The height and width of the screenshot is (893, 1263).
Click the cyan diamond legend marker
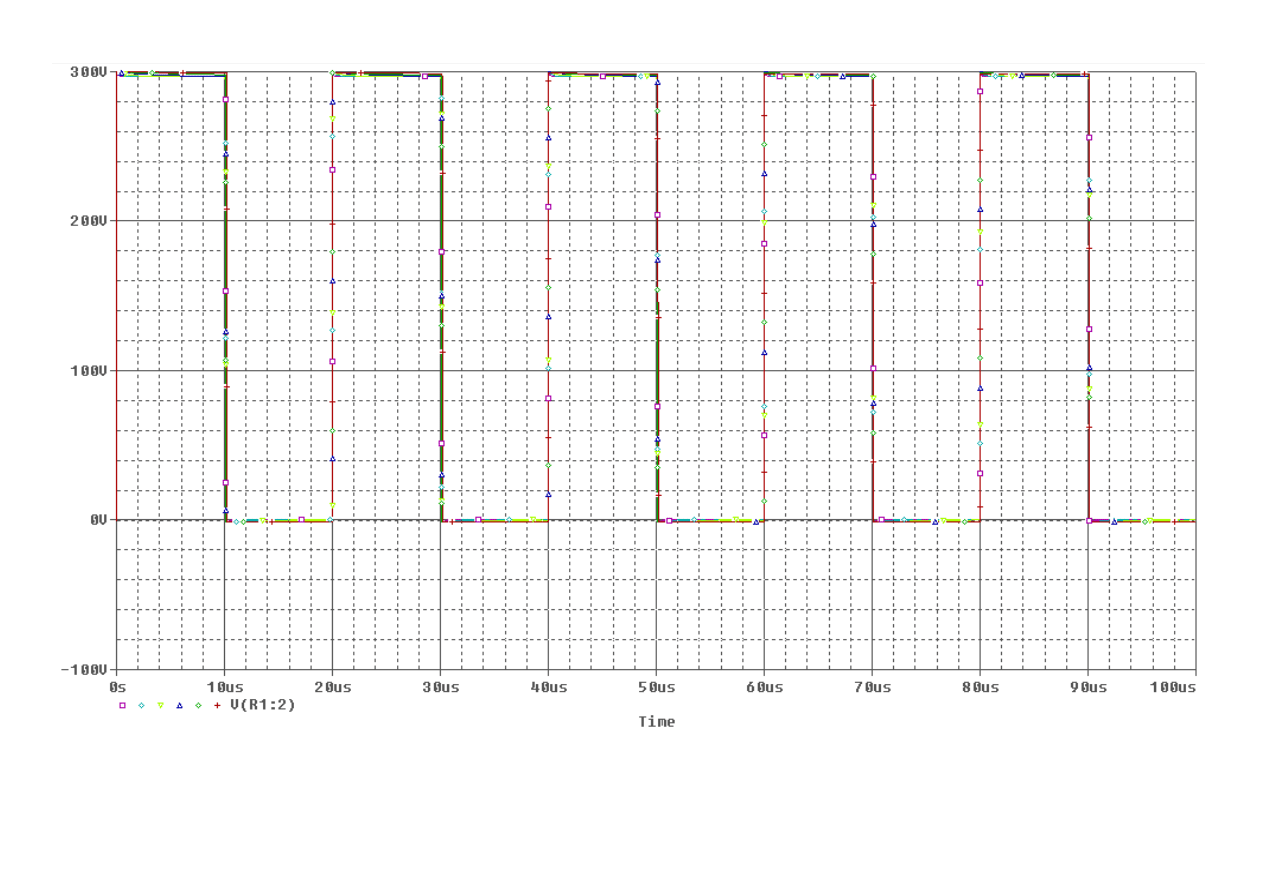(x=141, y=705)
